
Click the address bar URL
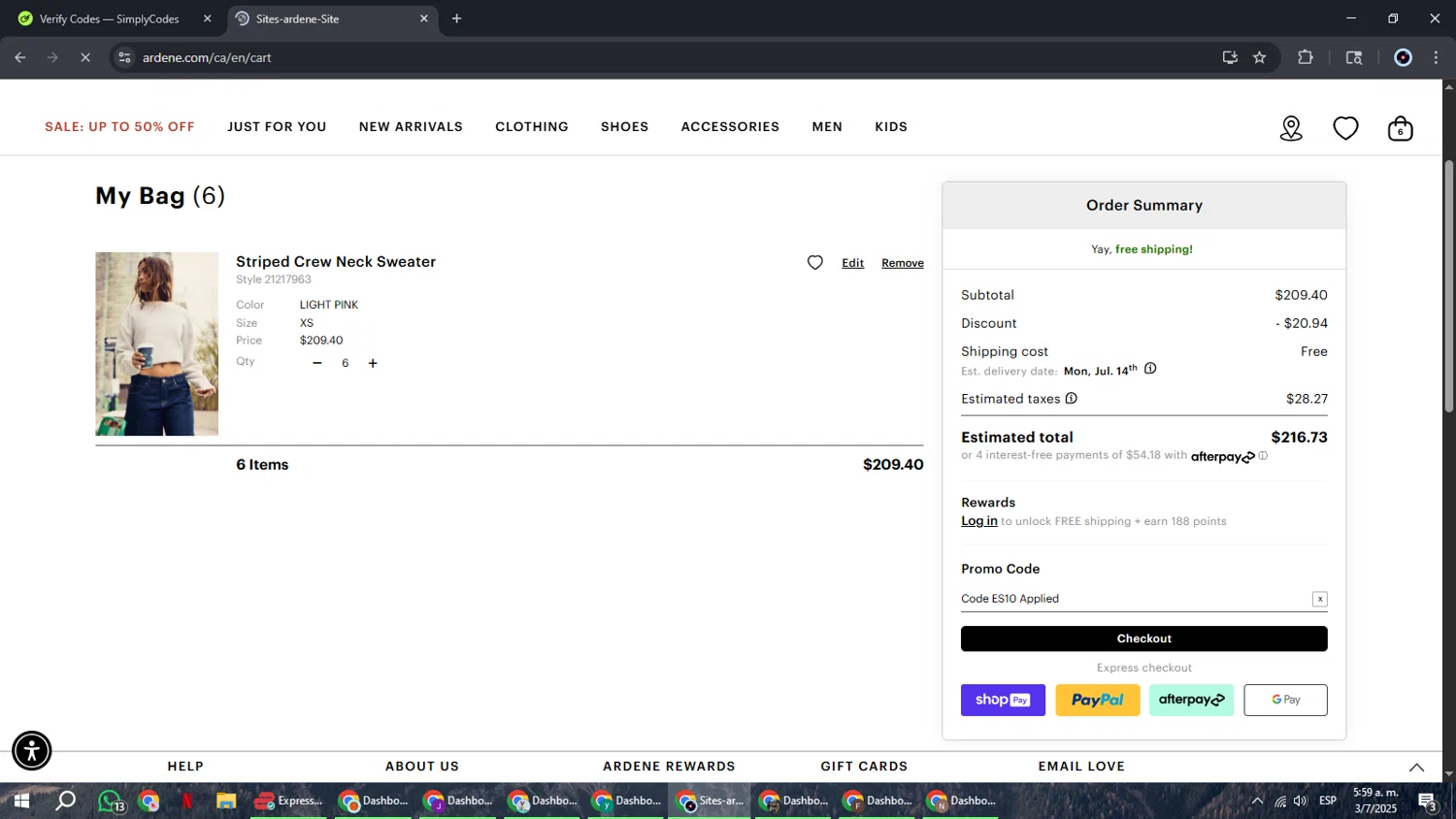[x=207, y=57]
